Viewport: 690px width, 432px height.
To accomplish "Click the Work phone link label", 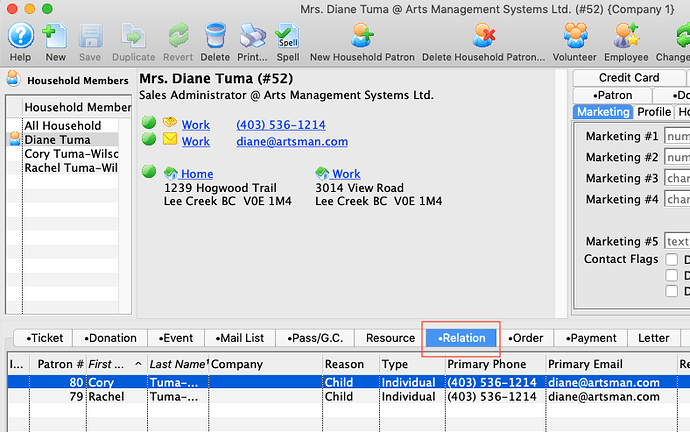I will [x=196, y=125].
